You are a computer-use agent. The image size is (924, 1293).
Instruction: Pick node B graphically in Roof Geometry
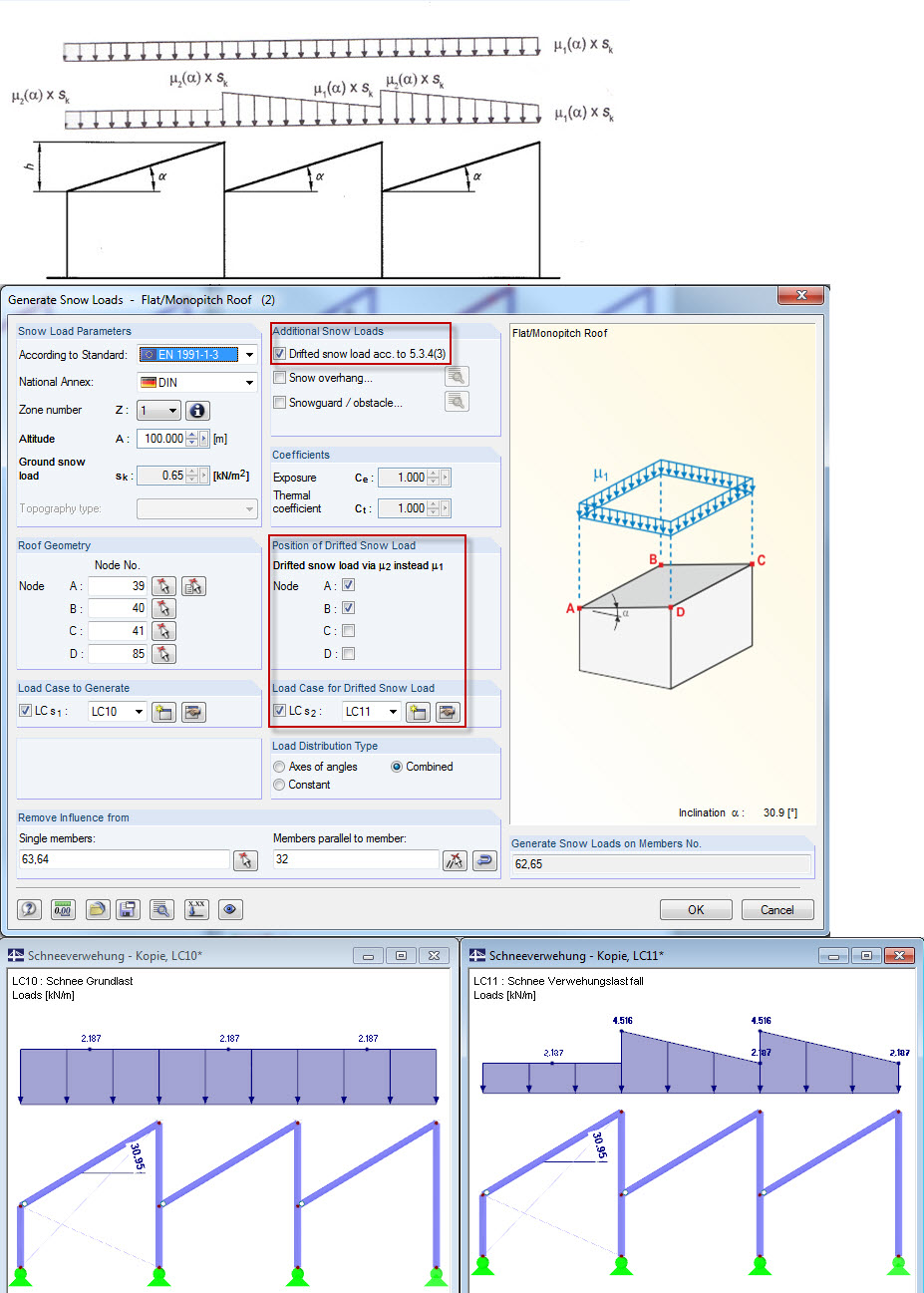pyautogui.click(x=164, y=608)
